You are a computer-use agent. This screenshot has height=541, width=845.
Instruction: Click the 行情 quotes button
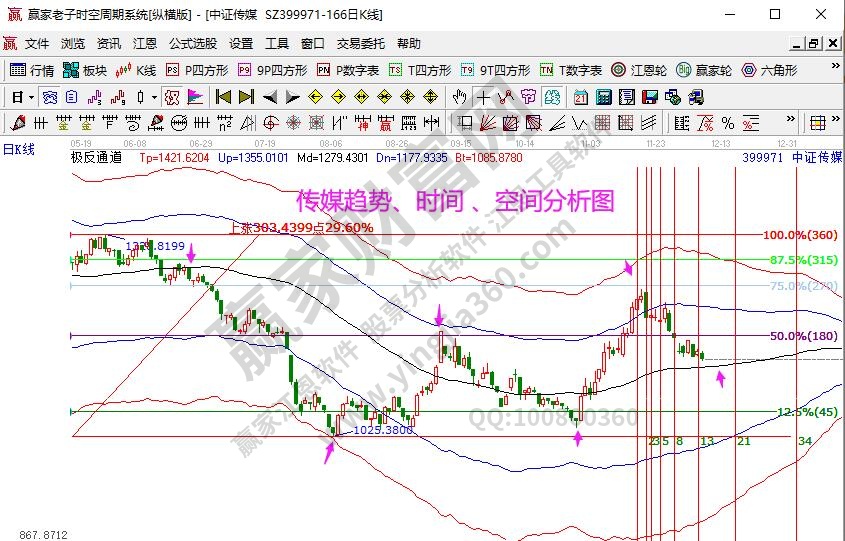pos(32,70)
